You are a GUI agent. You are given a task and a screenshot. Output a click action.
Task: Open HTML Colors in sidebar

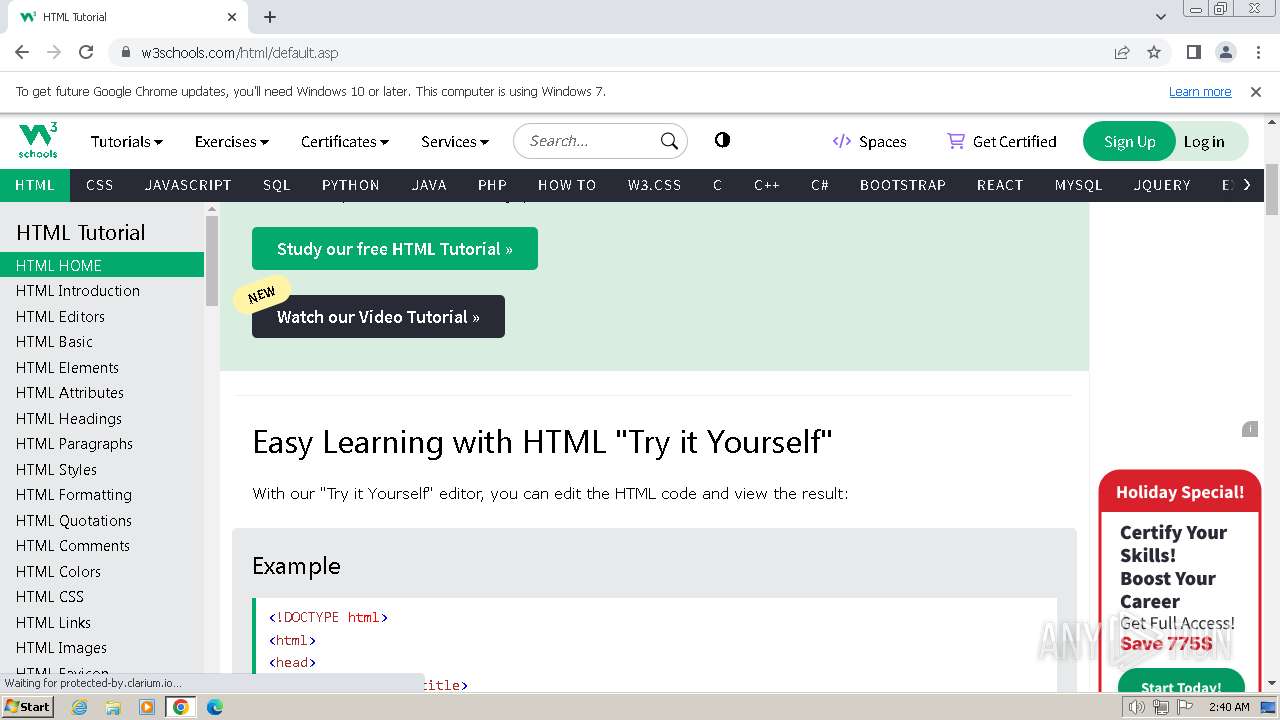(x=102, y=571)
